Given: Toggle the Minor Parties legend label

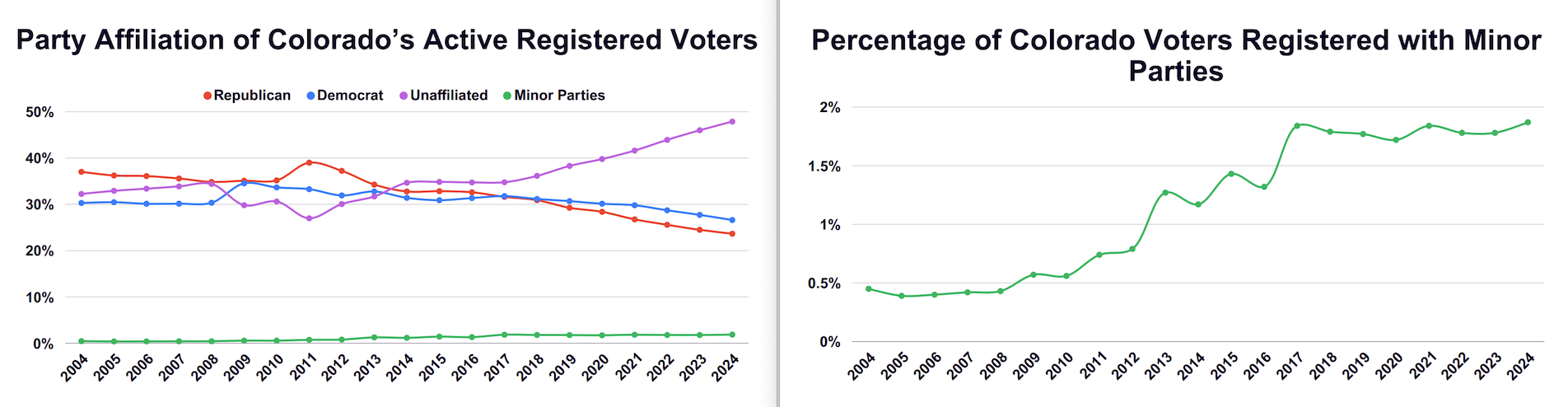Looking at the screenshot, I should point(559,96).
